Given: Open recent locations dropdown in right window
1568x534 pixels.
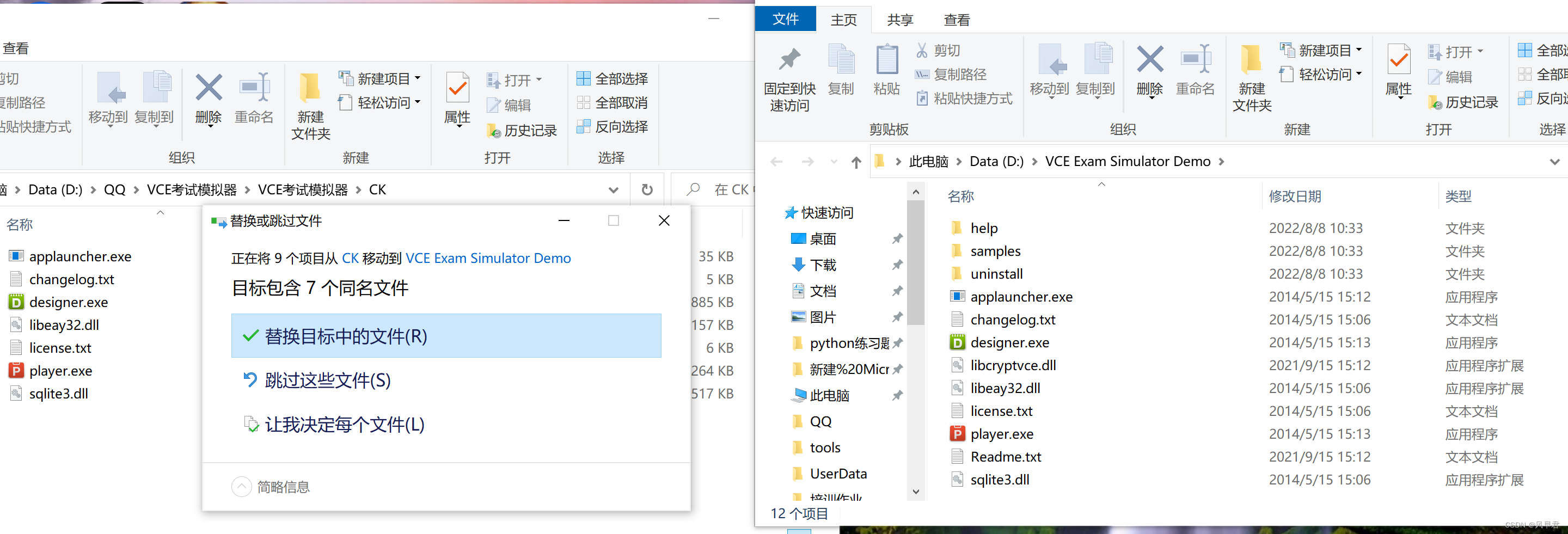Looking at the screenshot, I should coord(834,162).
